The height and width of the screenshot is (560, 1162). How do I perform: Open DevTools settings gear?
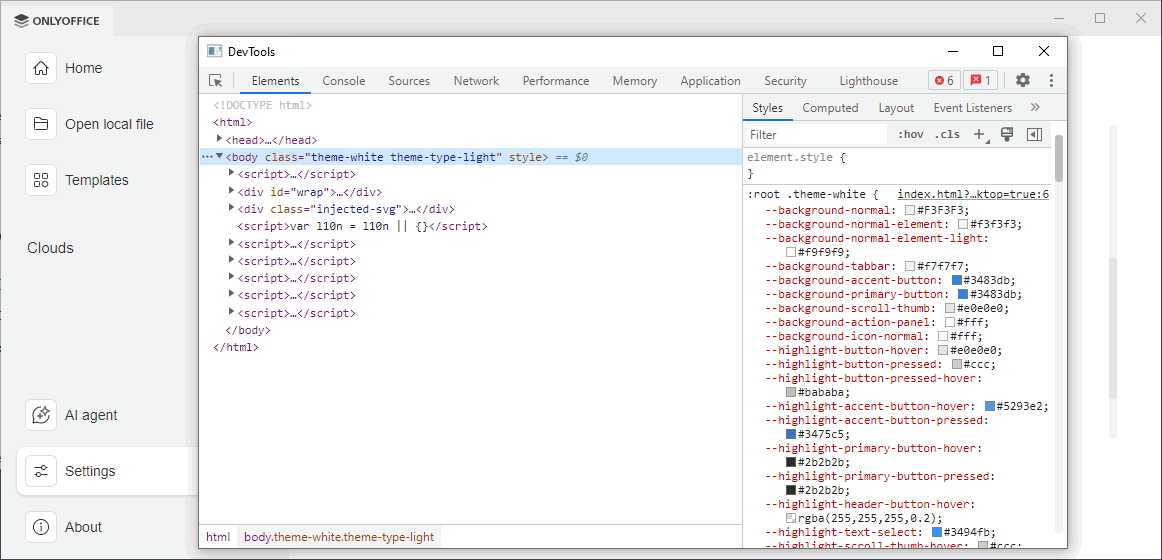click(x=1023, y=81)
